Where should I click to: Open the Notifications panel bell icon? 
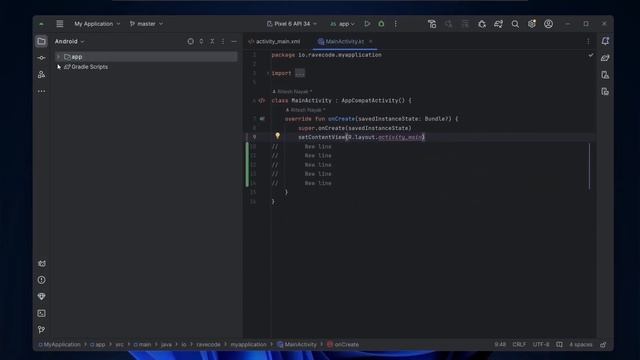(x=605, y=41)
